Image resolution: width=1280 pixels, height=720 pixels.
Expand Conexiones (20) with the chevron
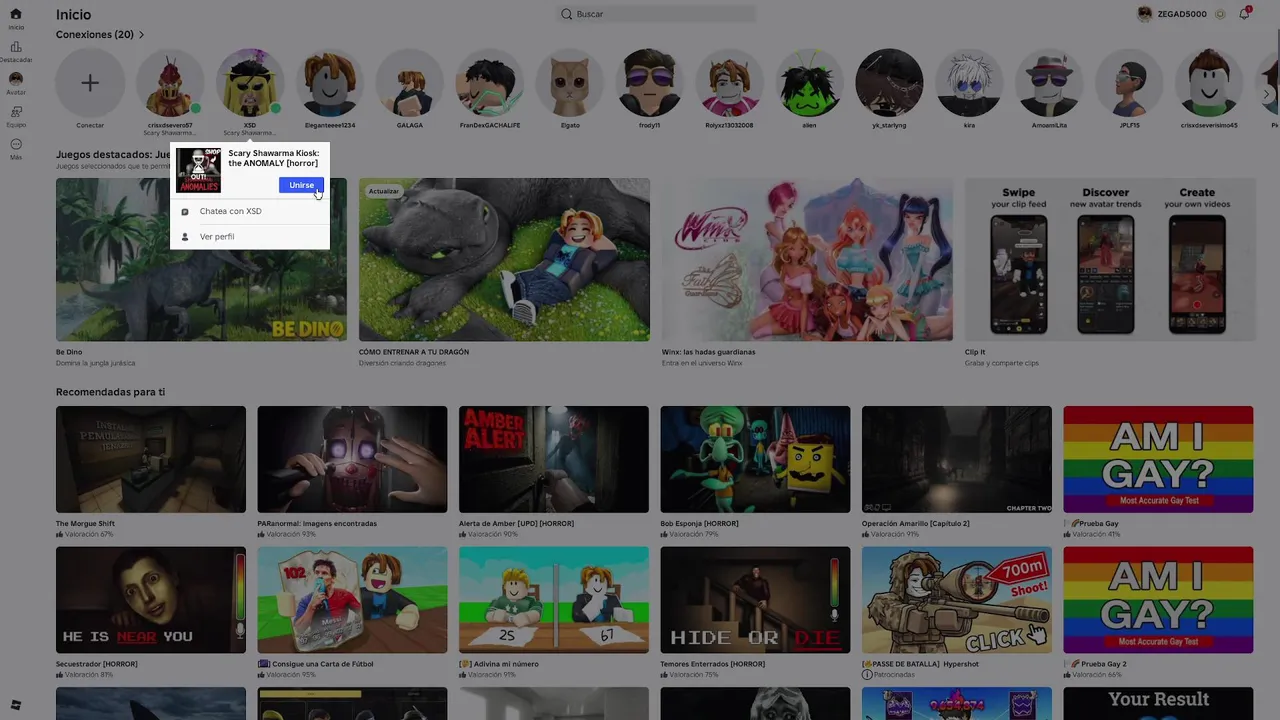pos(141,35)
